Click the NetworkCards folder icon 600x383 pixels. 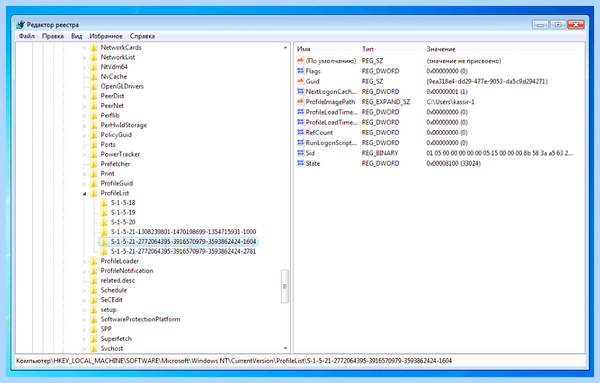(93, 47)
